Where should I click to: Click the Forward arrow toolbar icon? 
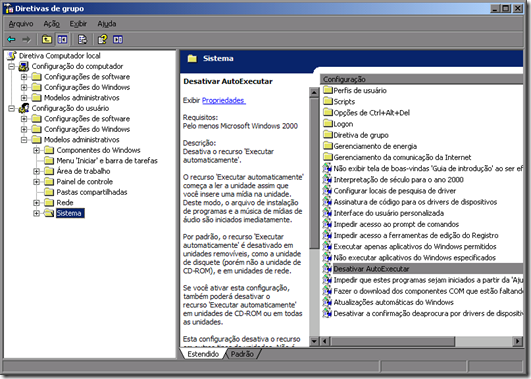[26, 40]
